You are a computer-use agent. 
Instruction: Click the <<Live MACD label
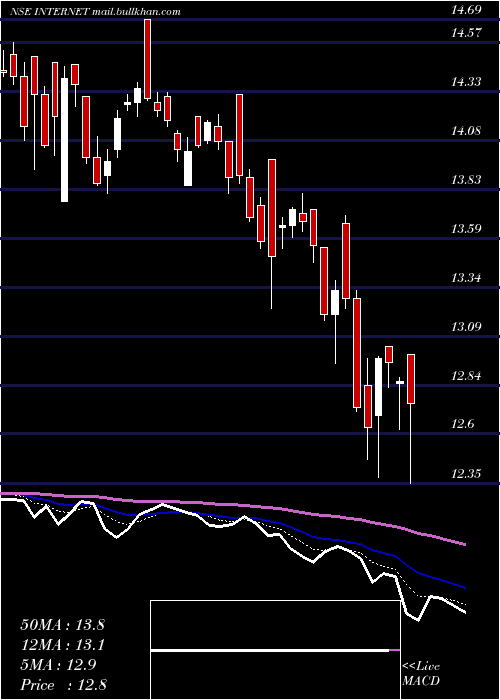[x=421, y=674]
